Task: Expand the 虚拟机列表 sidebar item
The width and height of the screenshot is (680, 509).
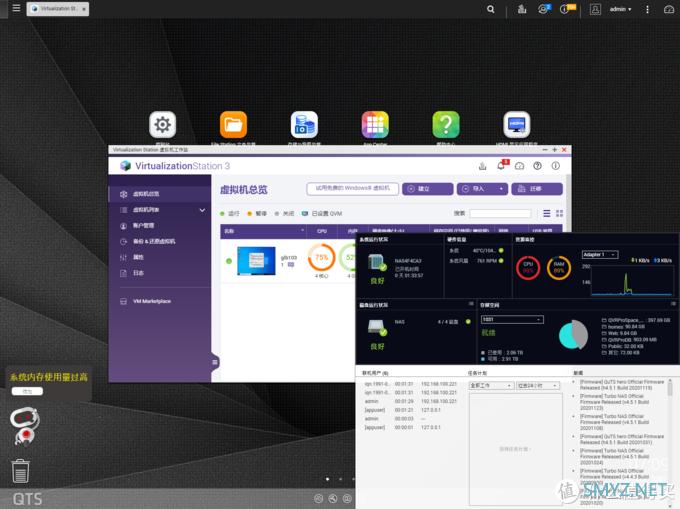Action: (x=202, y=210)
